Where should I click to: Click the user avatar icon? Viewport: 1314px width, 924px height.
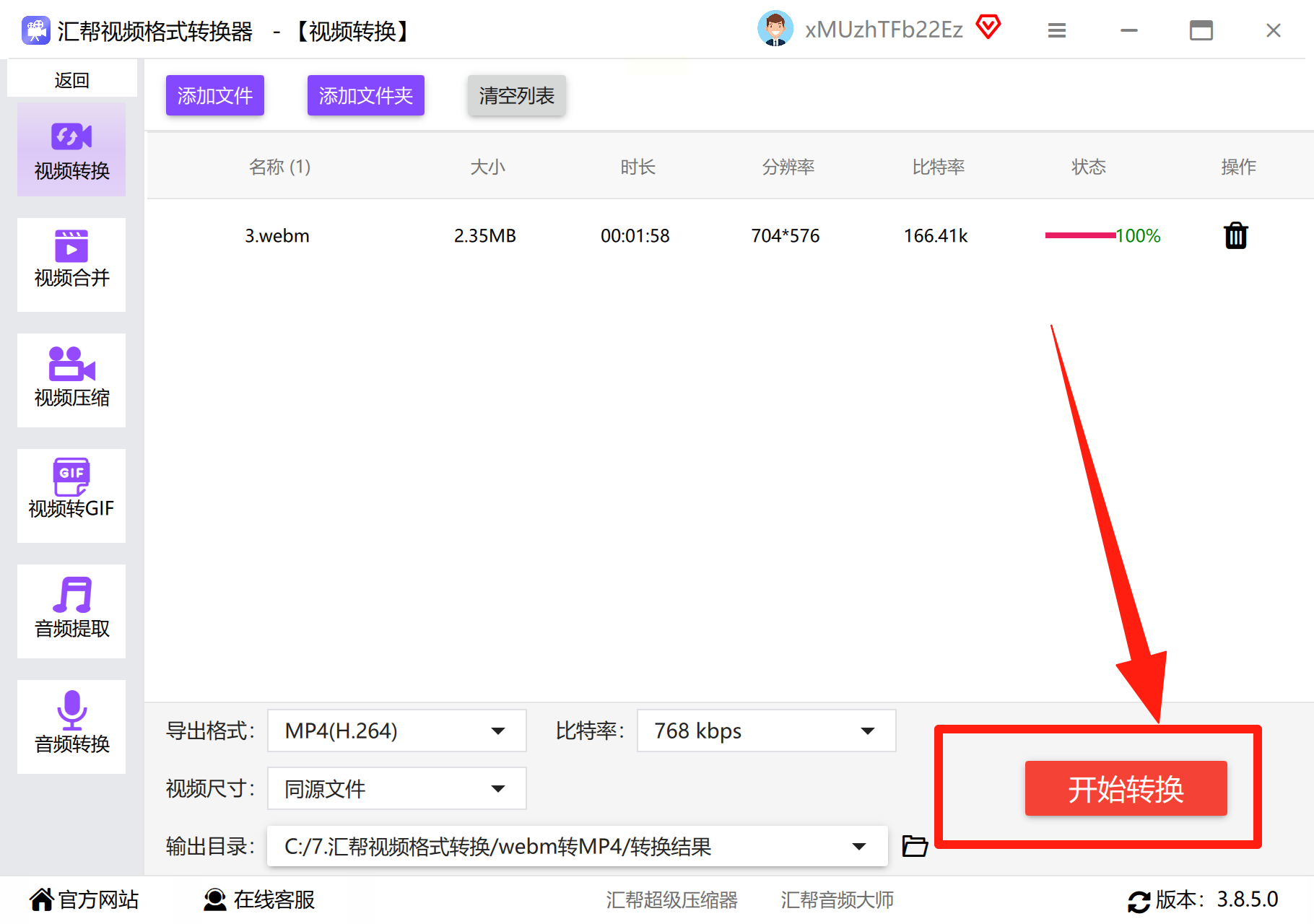775,29
